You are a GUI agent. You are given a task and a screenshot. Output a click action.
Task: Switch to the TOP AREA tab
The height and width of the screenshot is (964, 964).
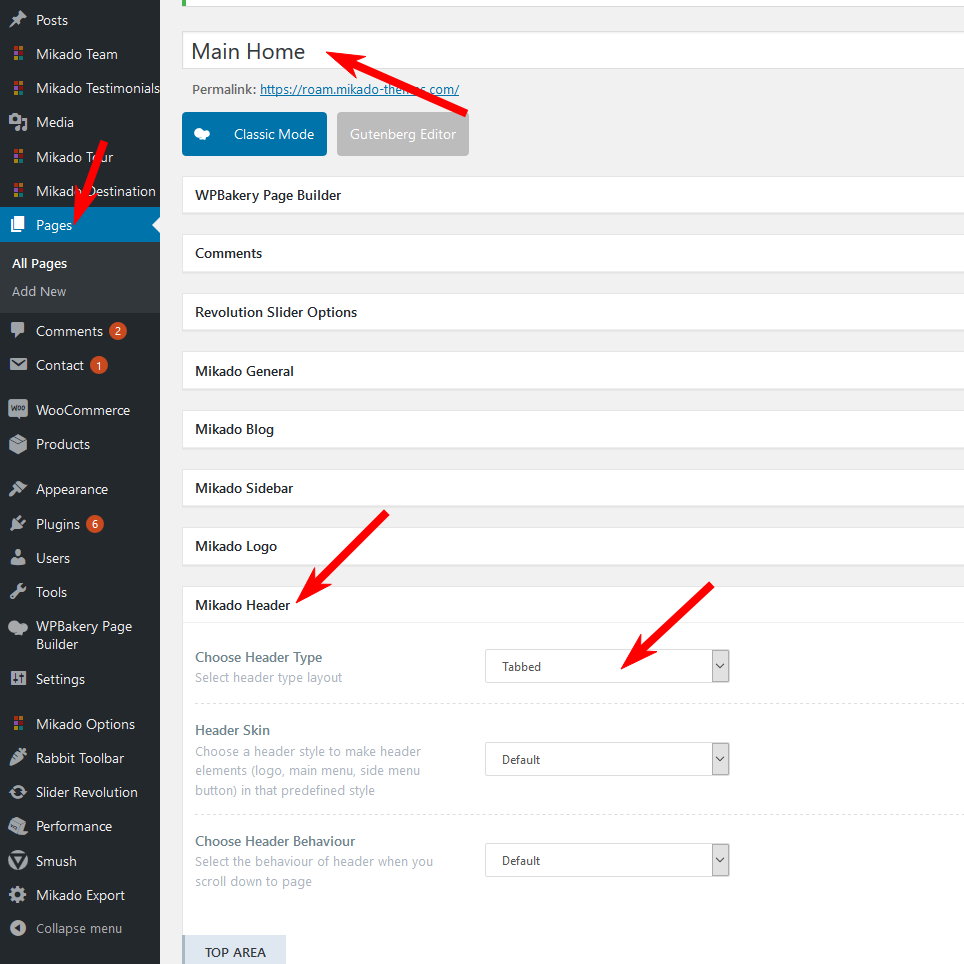pos(235,950)
